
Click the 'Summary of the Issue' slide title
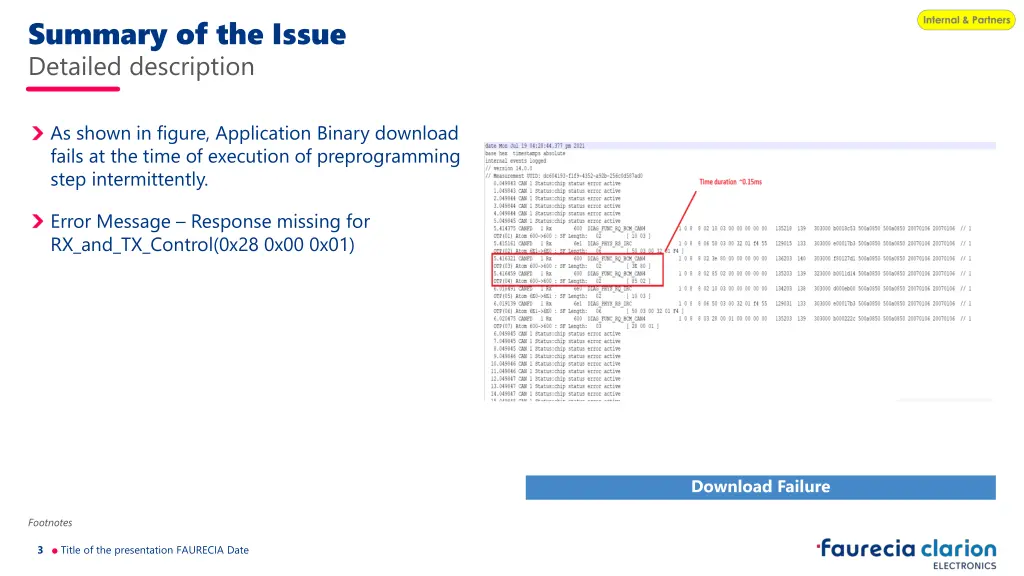187,35
